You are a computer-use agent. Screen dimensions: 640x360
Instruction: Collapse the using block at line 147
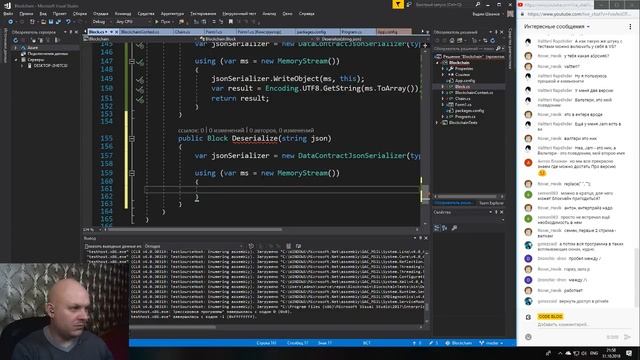click(x=132, y=62)
